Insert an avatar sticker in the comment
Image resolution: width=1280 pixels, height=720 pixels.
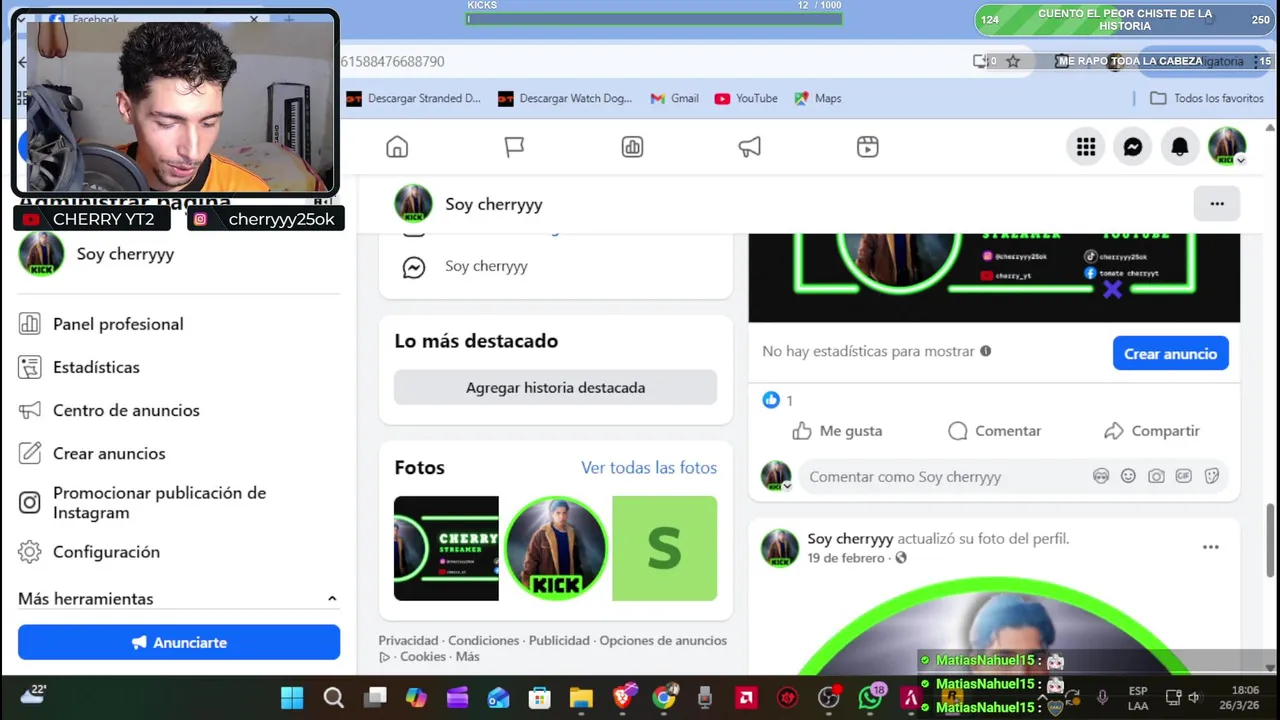click(1101, 476)
